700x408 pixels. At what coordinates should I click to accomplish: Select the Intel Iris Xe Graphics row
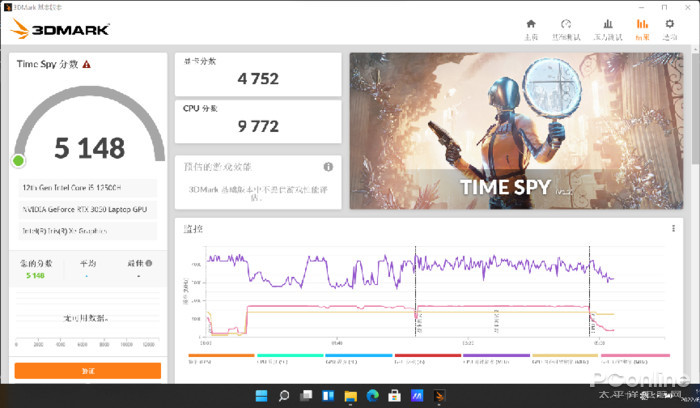[87, 231]
